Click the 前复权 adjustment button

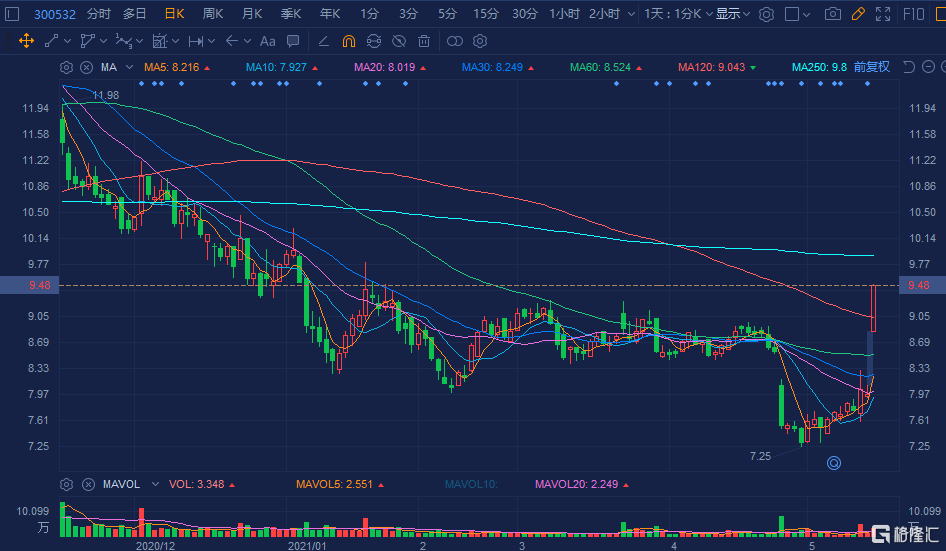pyautogui.click(x=871, y=67)
